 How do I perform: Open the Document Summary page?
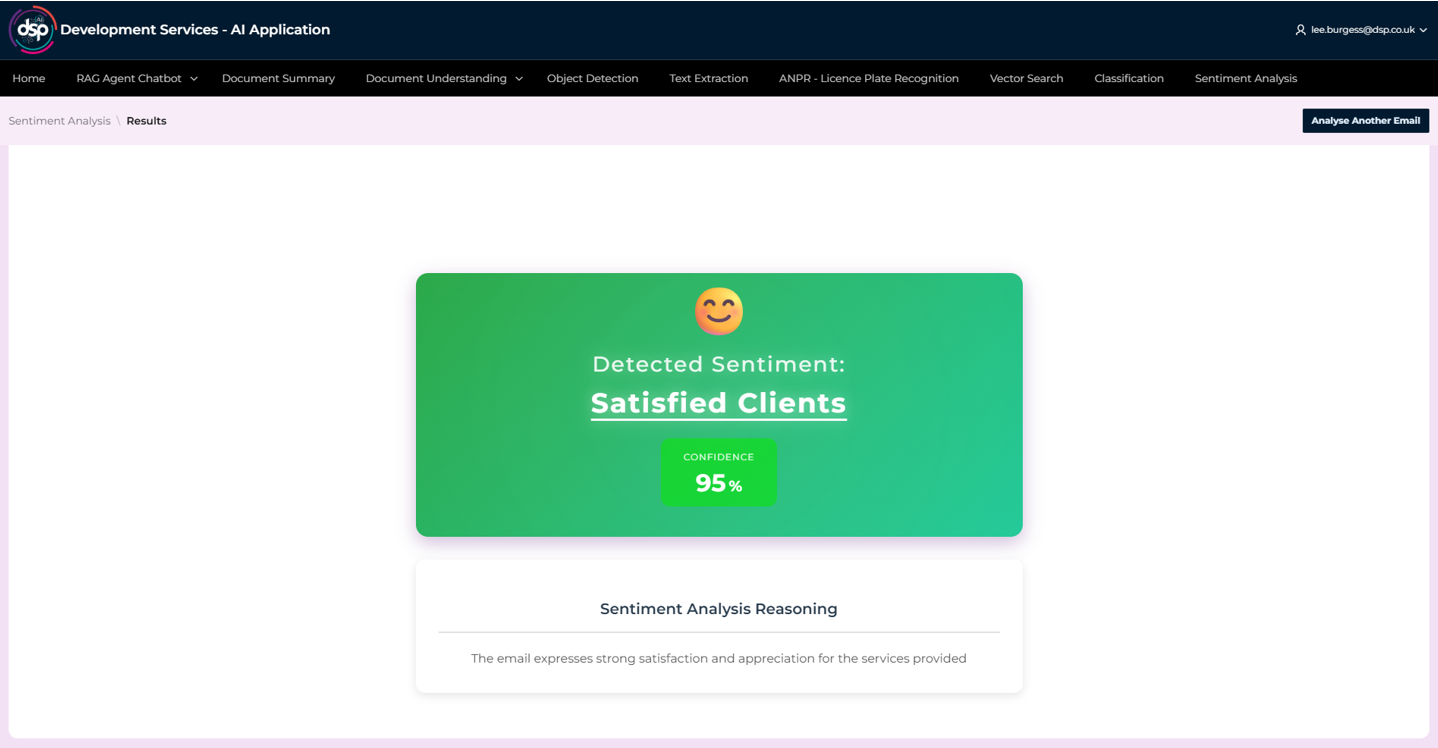tap(278, 78)
